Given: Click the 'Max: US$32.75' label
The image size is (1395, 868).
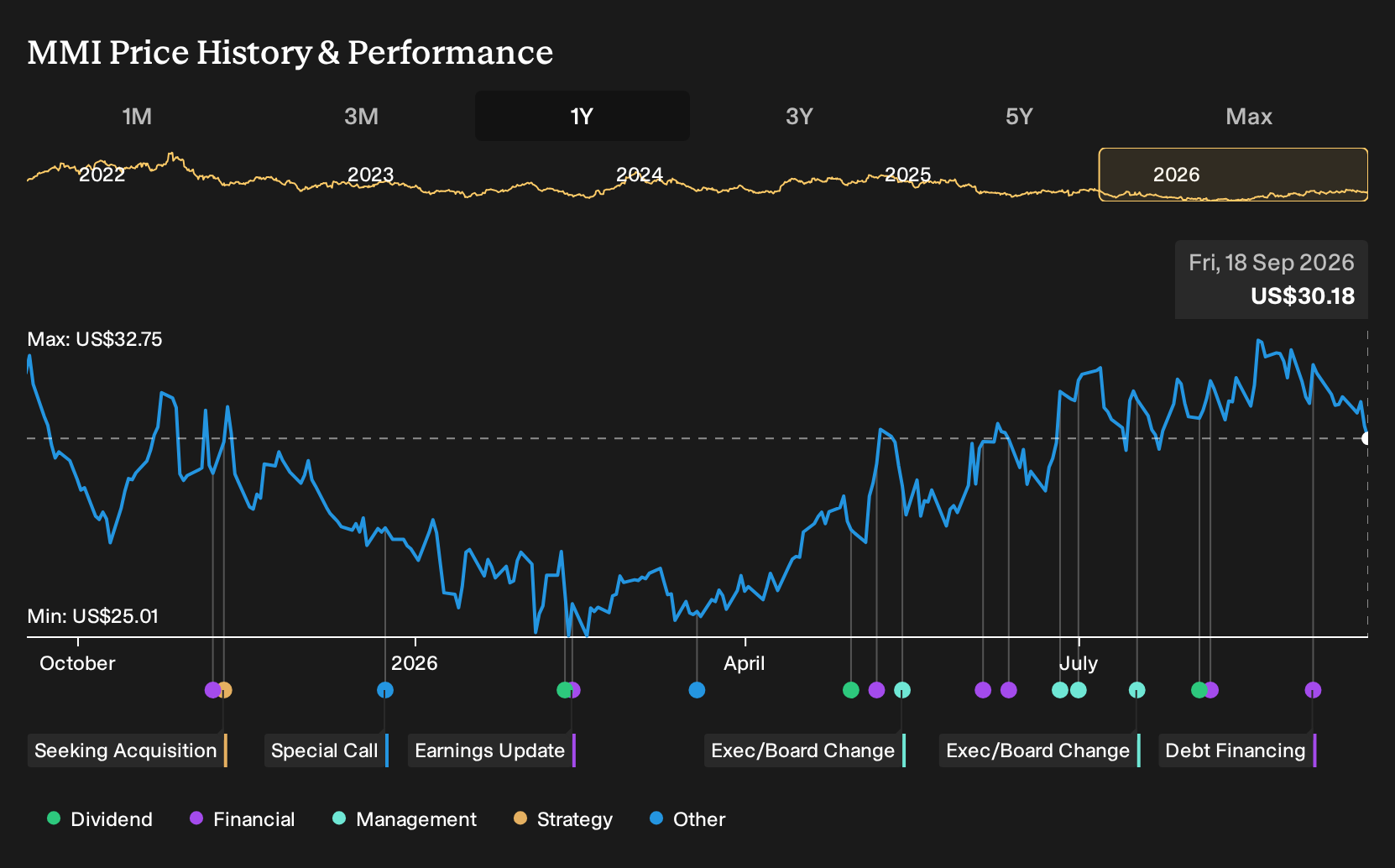Looking at the screenshot, I should [95, 339].
